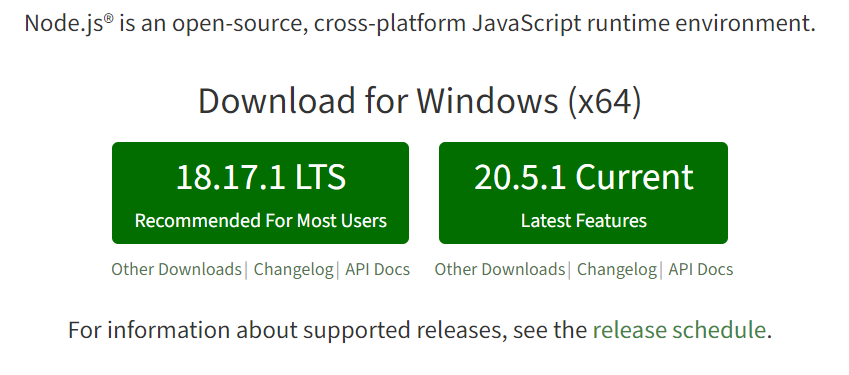
Task: Click the "Recommended For Most Users" subtitle
Action: [260, 221]
